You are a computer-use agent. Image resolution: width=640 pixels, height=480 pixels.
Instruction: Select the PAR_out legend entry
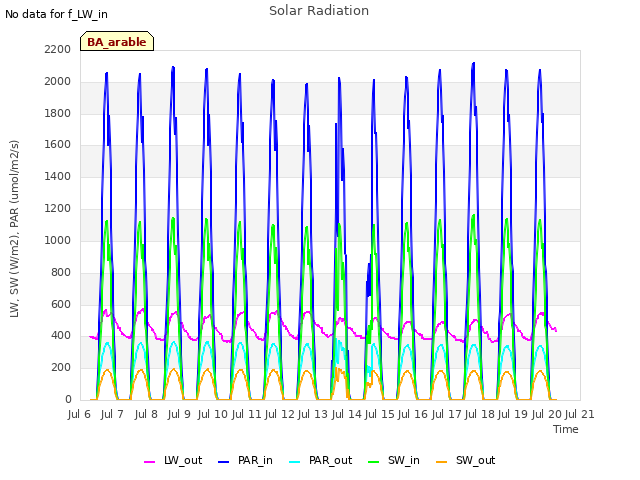click(x=320, y=460)
